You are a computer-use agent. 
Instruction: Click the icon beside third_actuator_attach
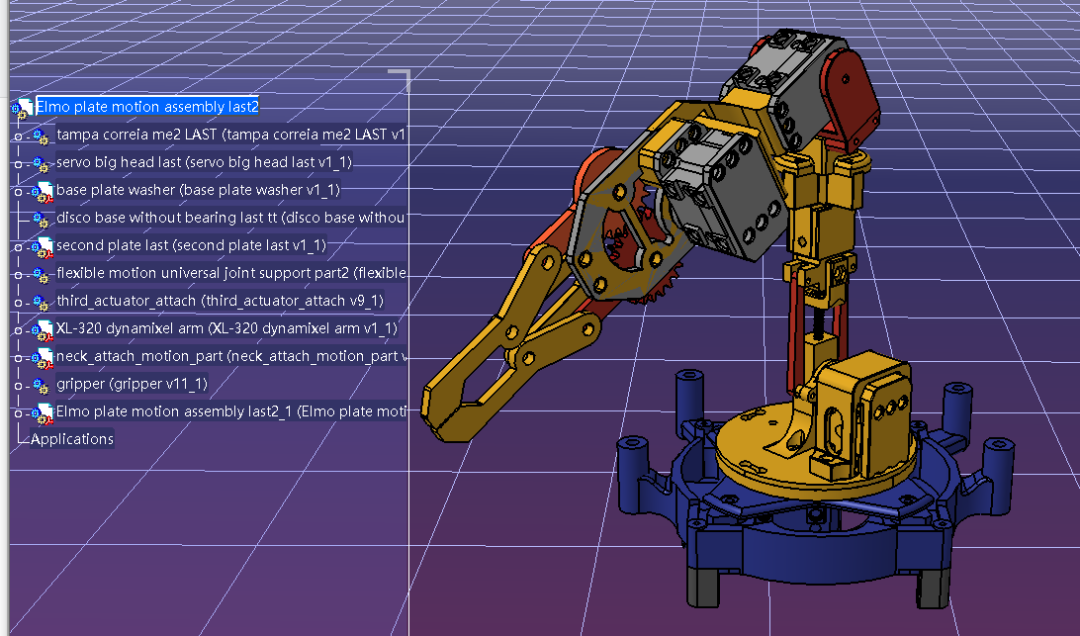point(41,302)
